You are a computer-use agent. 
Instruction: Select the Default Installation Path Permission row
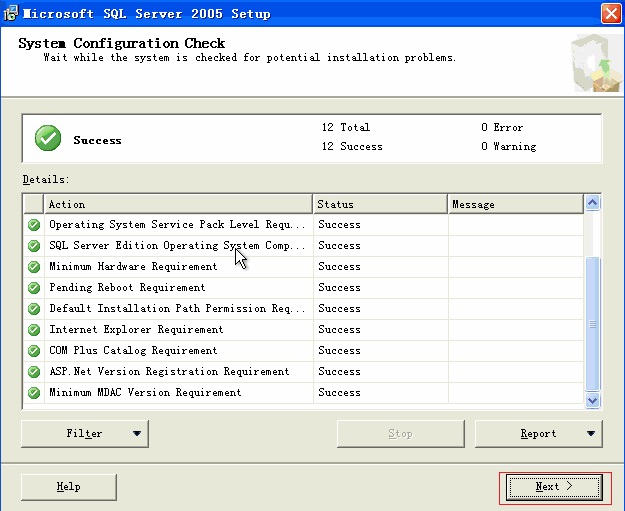(x=303, y=309)
